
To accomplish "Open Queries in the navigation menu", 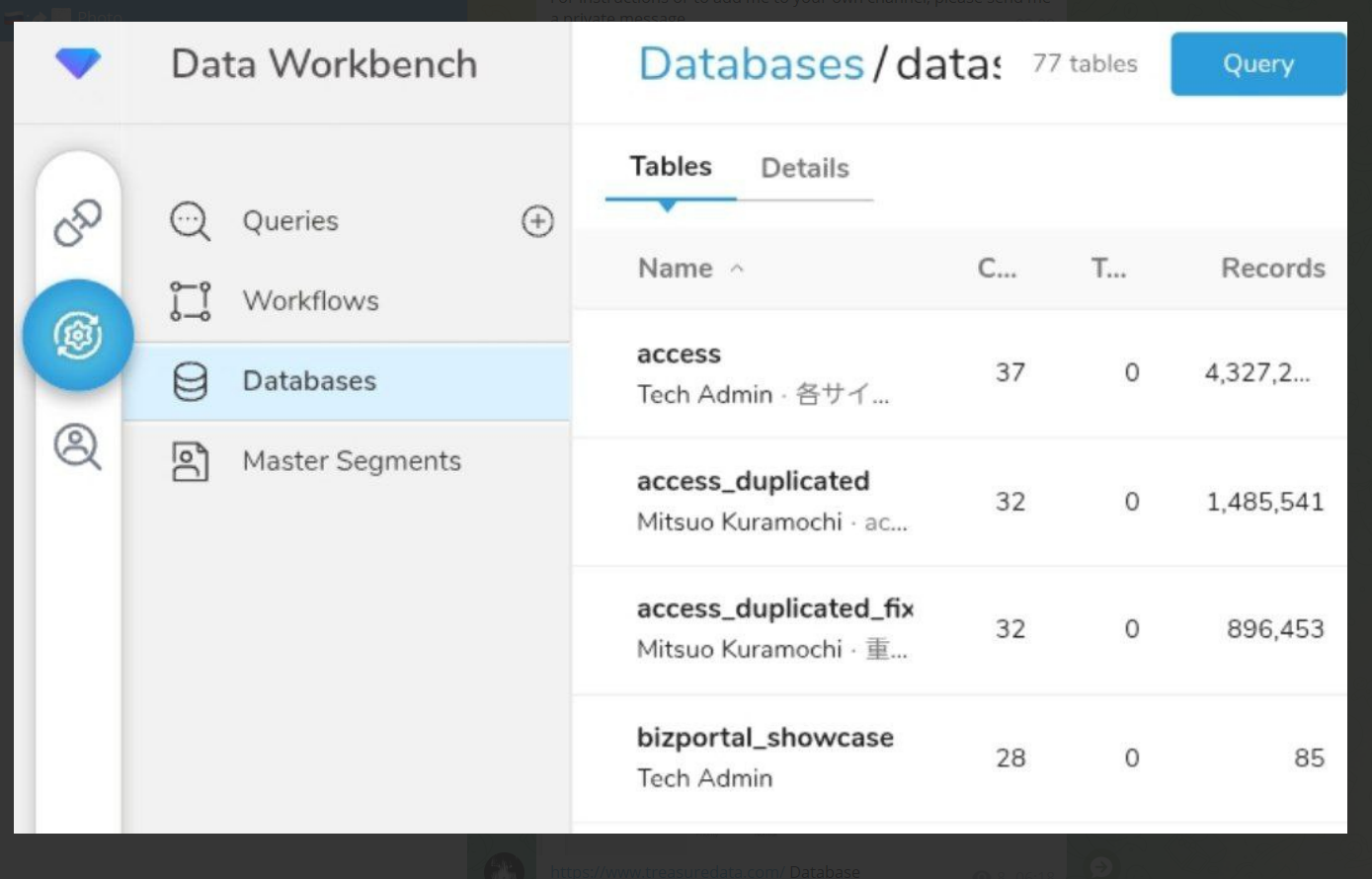I will (x=290, y=221).
